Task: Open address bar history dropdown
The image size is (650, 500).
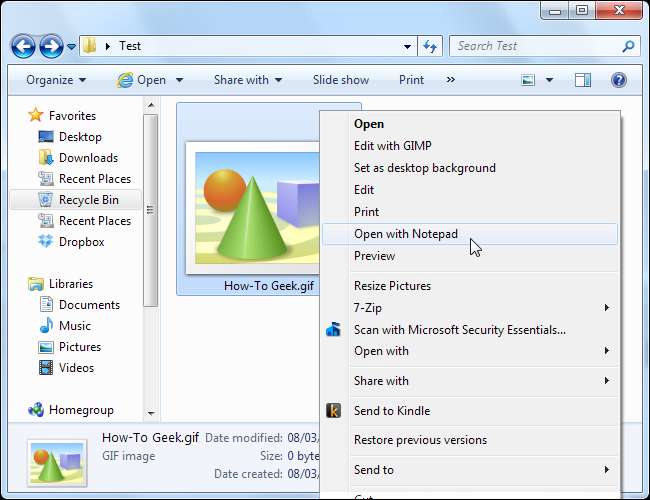Action: 407,46
